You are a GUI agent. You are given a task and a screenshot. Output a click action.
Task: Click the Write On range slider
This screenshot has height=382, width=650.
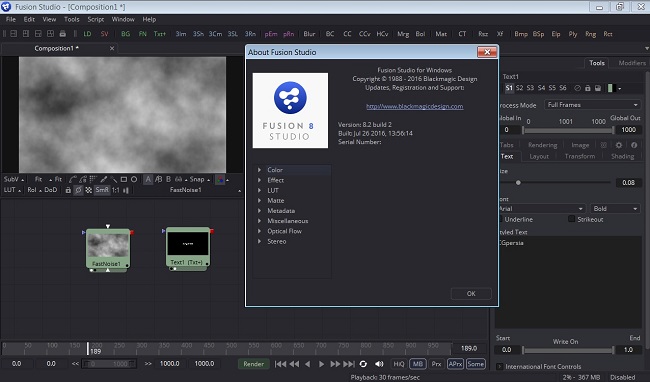pos(568,350)
